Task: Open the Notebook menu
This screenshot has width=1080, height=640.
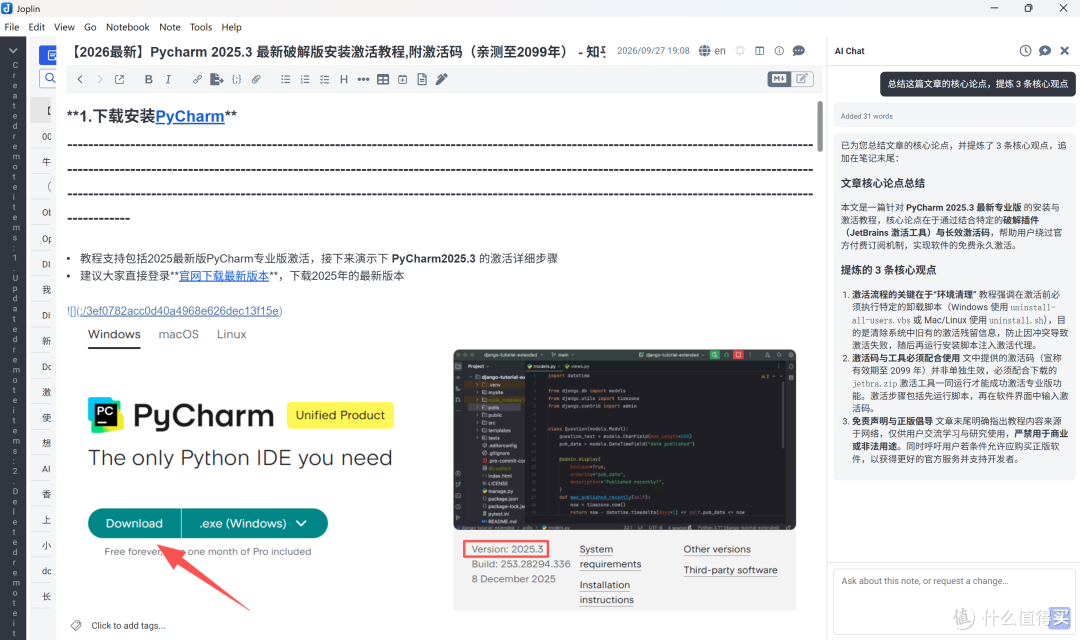Action: coord(127,27)
